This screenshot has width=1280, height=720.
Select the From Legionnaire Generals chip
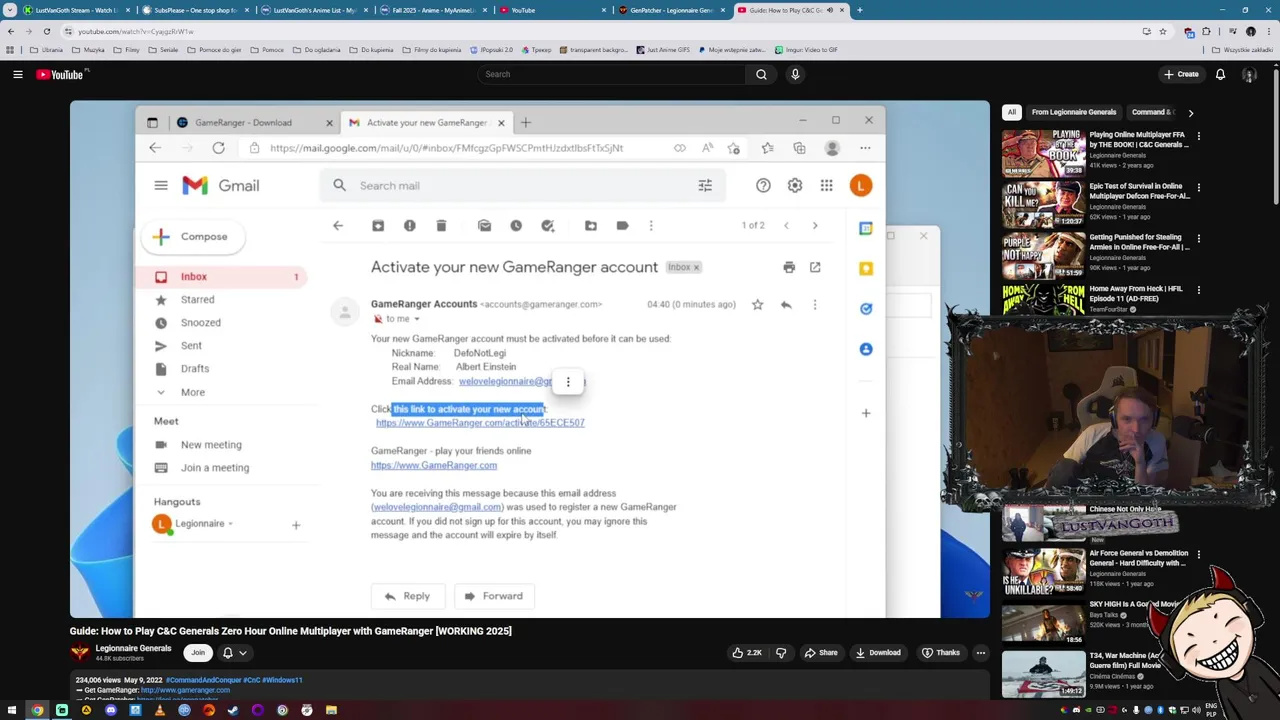[1074, 112]
